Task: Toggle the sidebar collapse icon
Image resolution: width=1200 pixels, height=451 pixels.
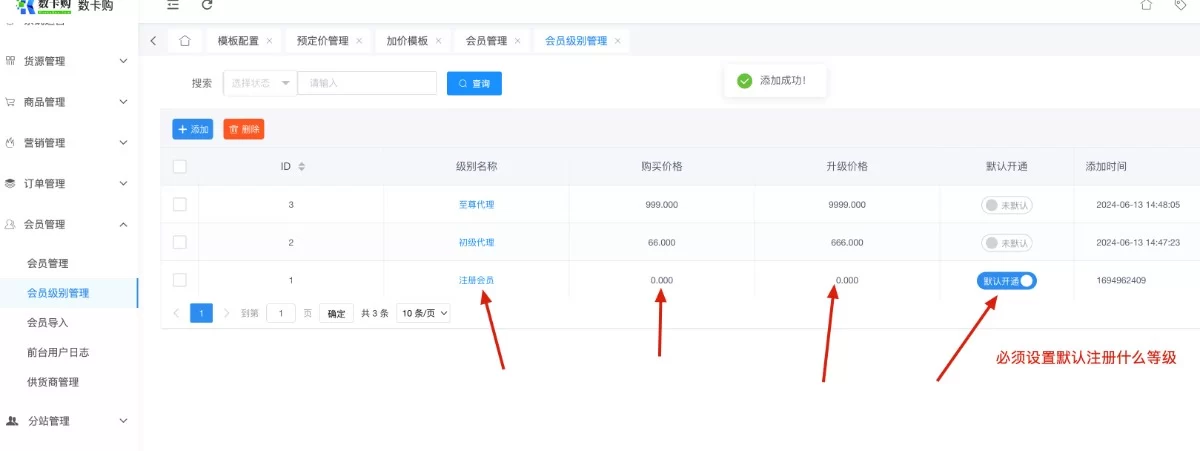Action: click(x=173, y=5)
